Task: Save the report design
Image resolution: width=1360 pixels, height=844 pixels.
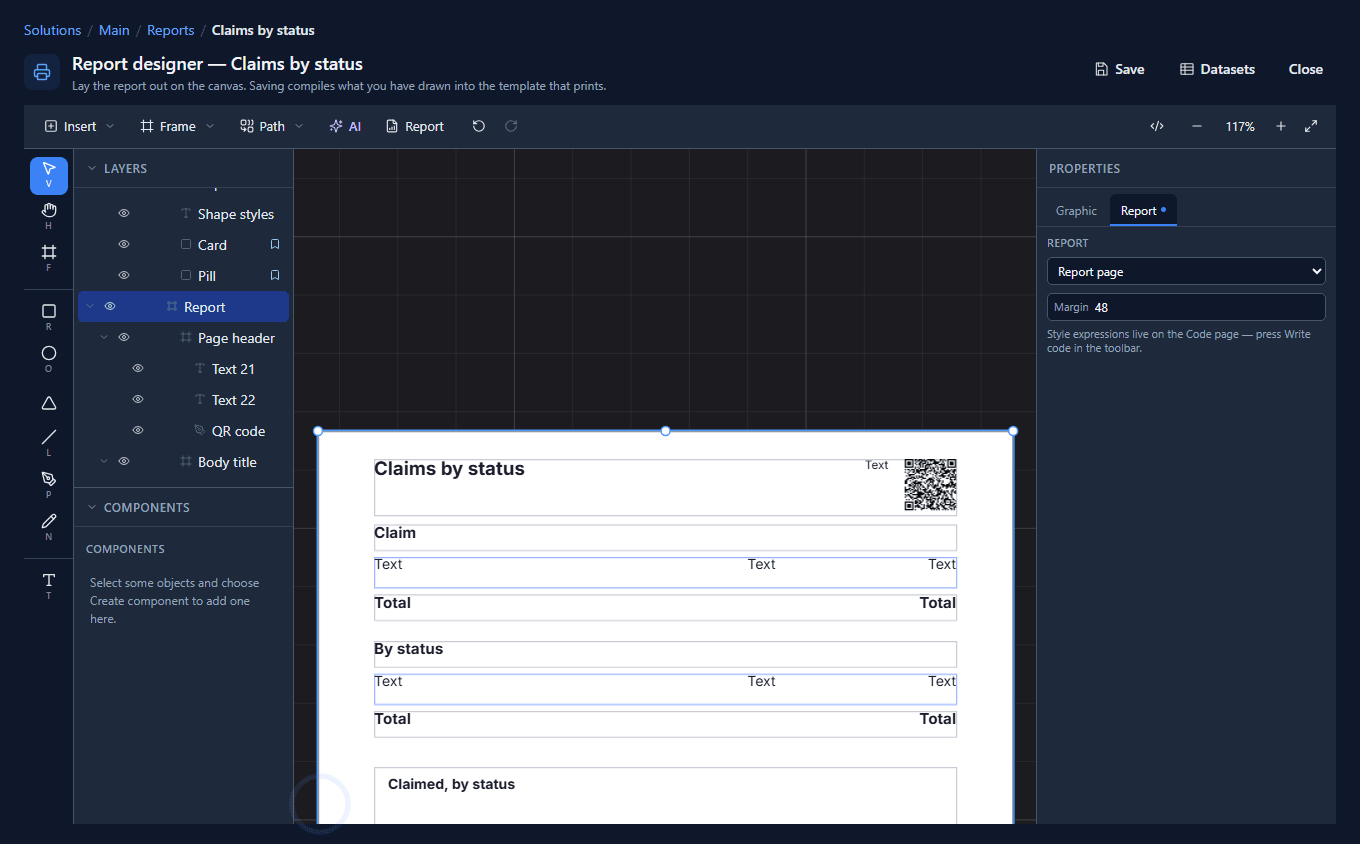Action: pos(1120,69)
